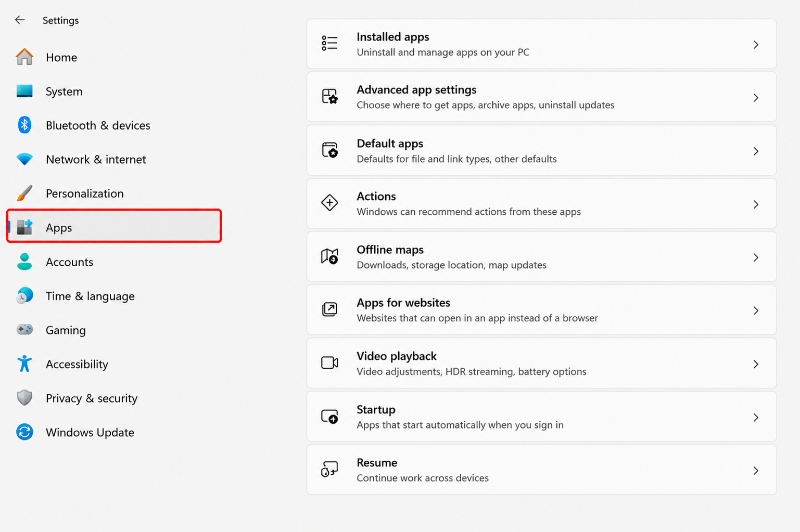Click 'Video adjustments, HDR streaming' description

pyautogui.click(x=471, y=372)
